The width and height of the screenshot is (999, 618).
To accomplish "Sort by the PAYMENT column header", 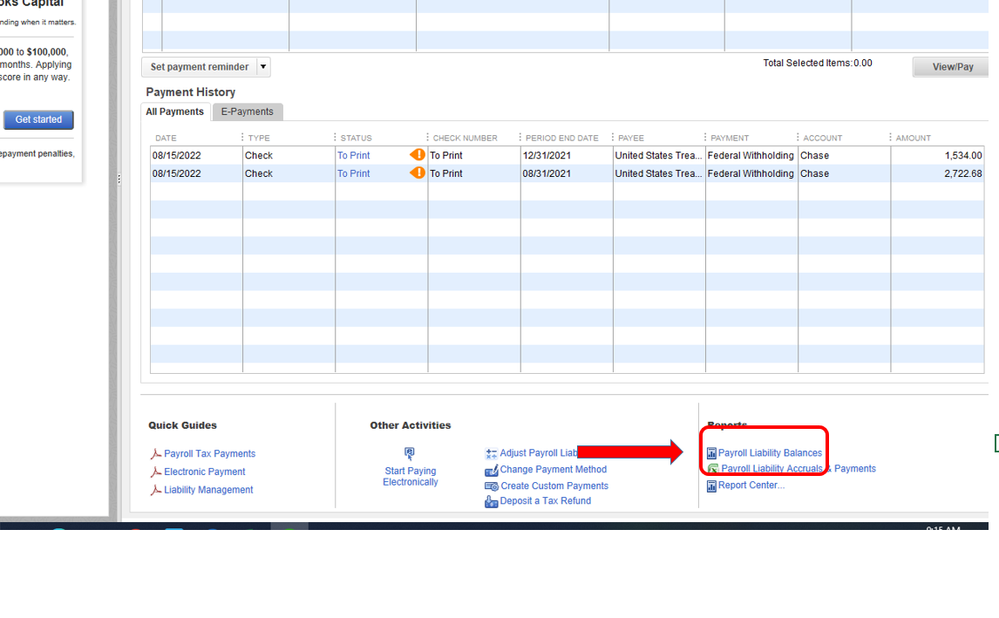I will (x=729, y=138).
